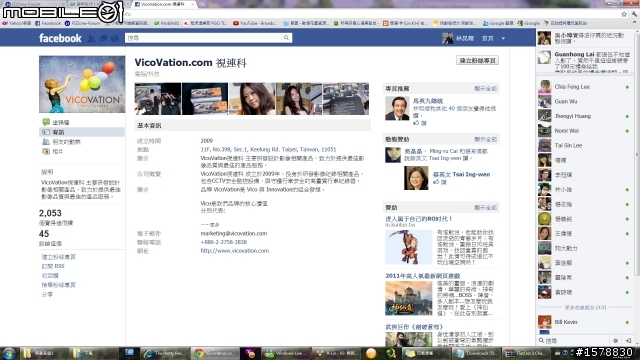Open Google 翻譯 bookmark
The width and height of the screenshot is (640, 360).
(x=498, y=23)
